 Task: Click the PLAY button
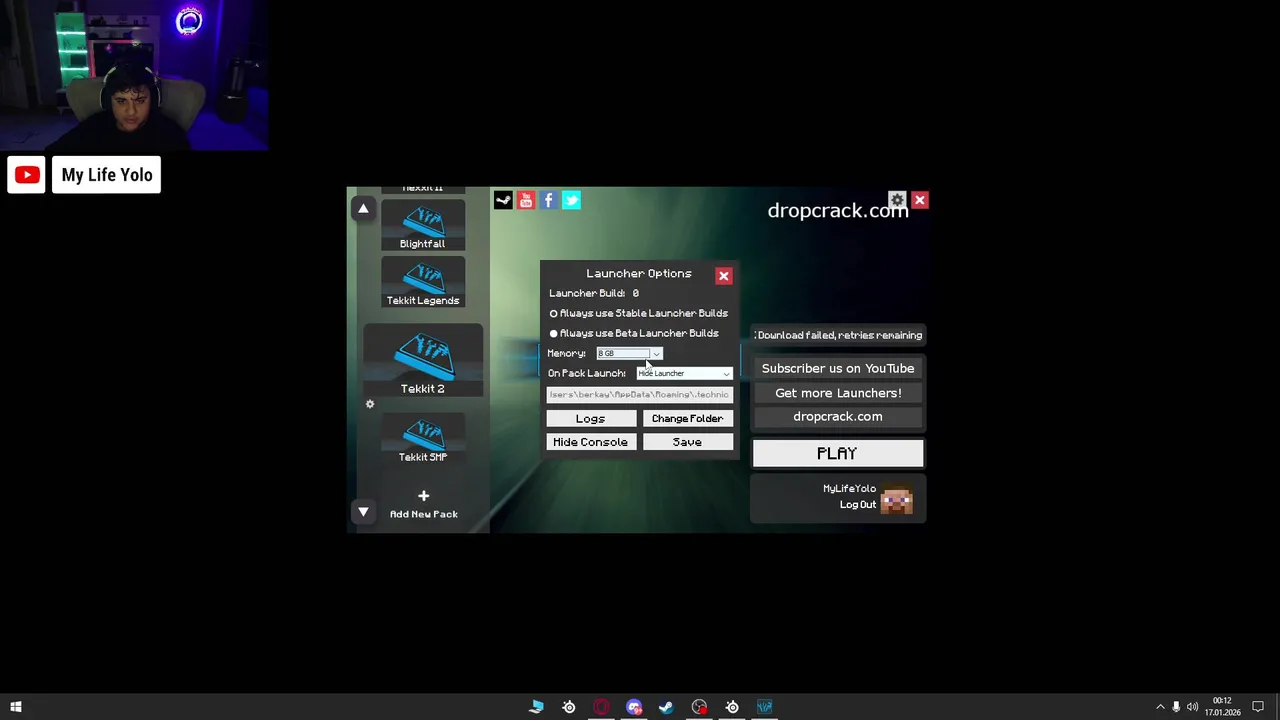[x=838, y=453]
